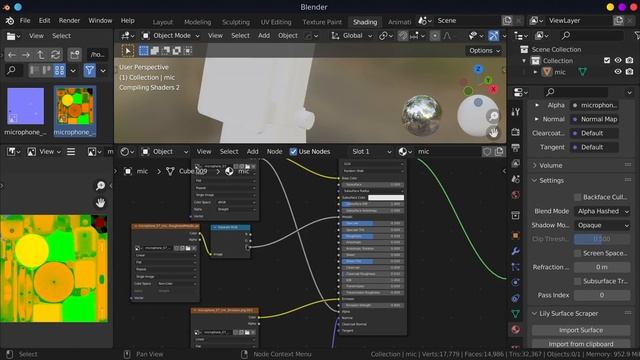Open the Output properties tab

pos(516,147)
